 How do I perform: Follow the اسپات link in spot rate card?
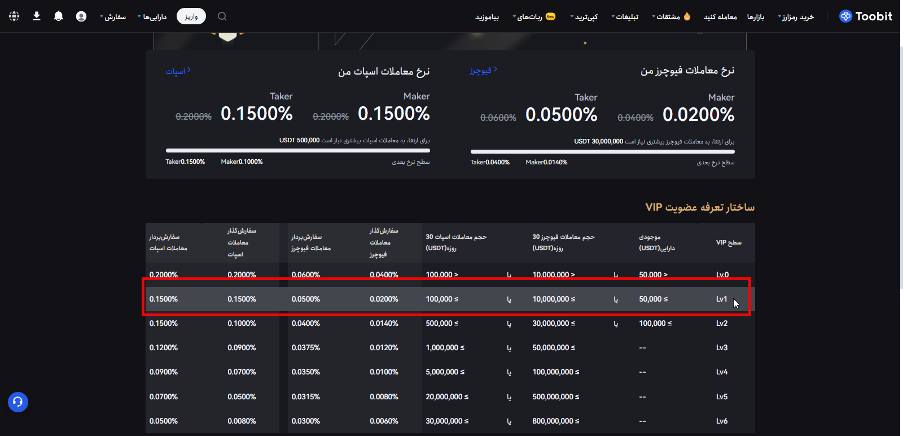click(176, 72)
